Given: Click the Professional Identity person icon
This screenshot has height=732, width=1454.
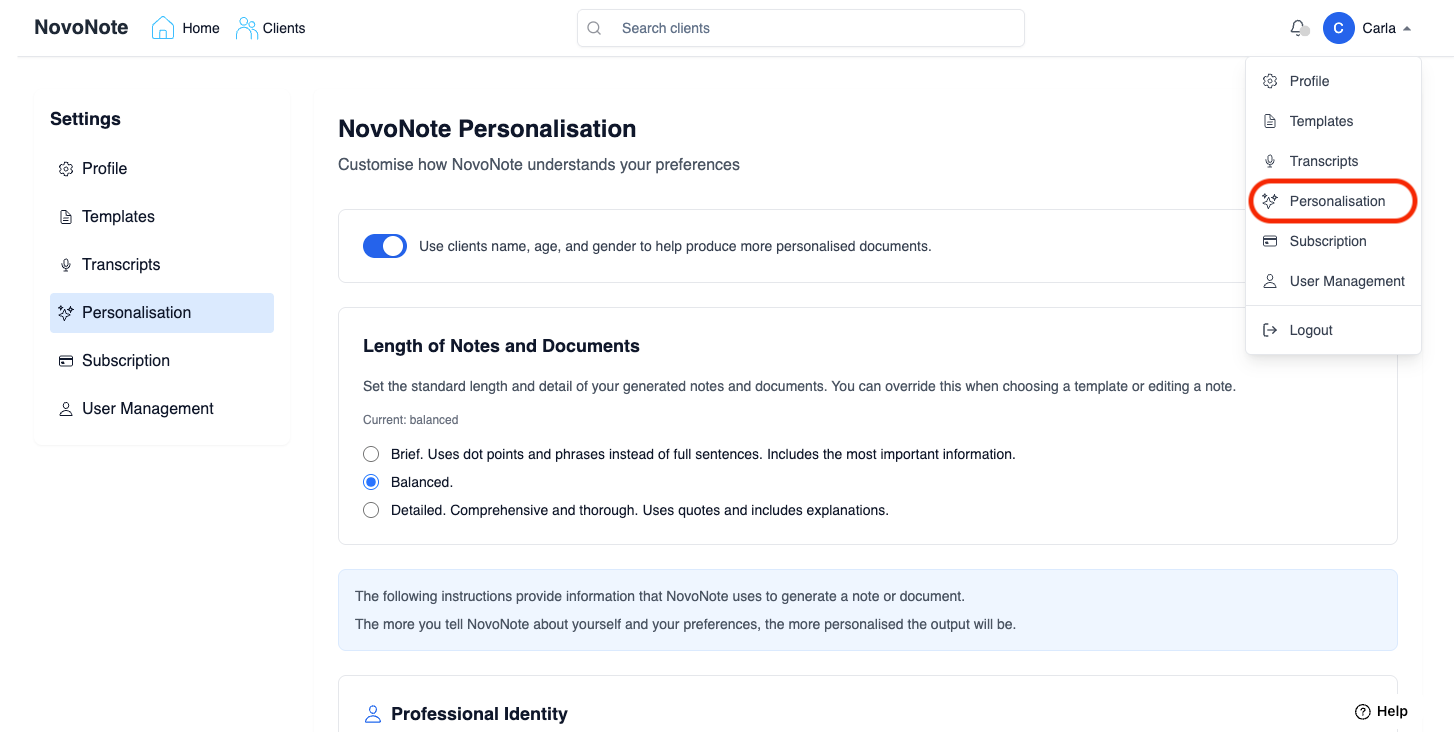Looking at the screenshot, I should point(373,714).
